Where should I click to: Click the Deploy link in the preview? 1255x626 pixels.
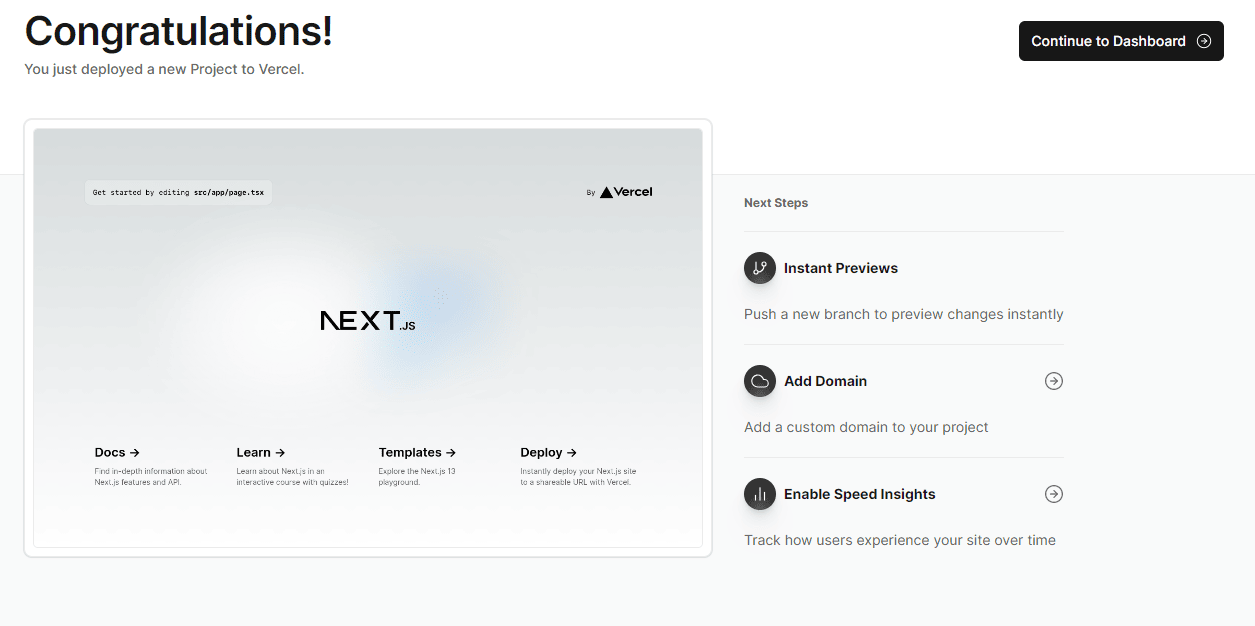[549, 453]
